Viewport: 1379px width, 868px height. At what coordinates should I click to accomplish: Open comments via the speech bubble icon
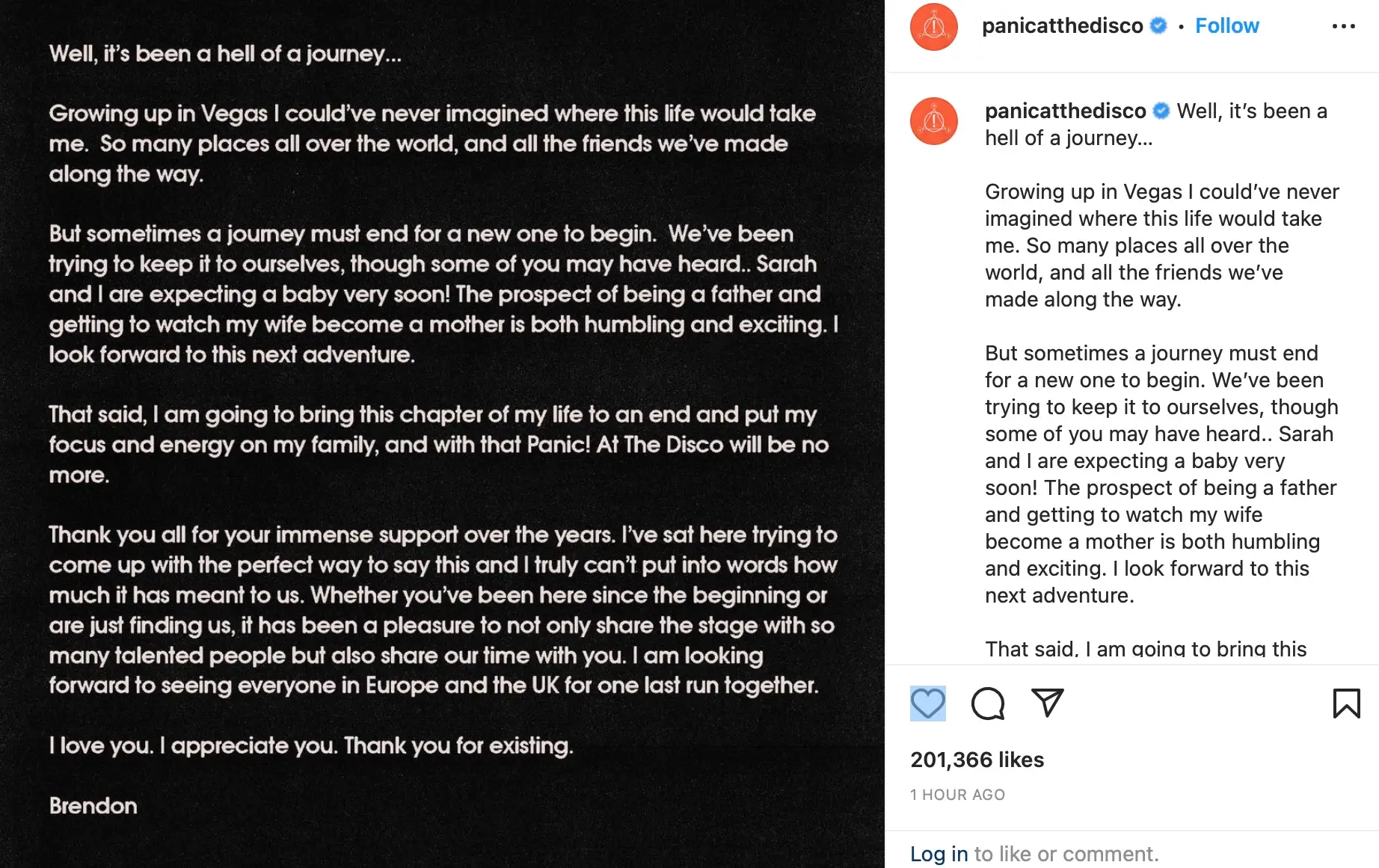[x=987, y=704]
